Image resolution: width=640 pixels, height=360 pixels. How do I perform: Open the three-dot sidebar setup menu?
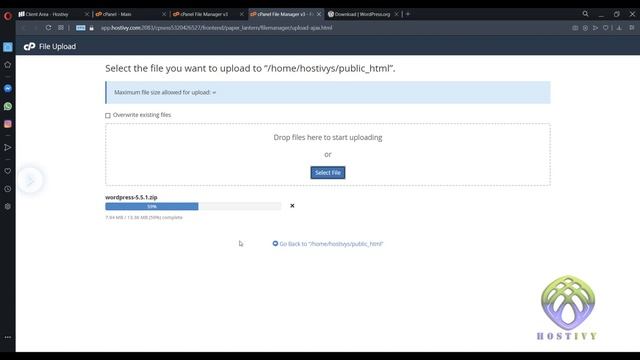[x=8, y=337]
